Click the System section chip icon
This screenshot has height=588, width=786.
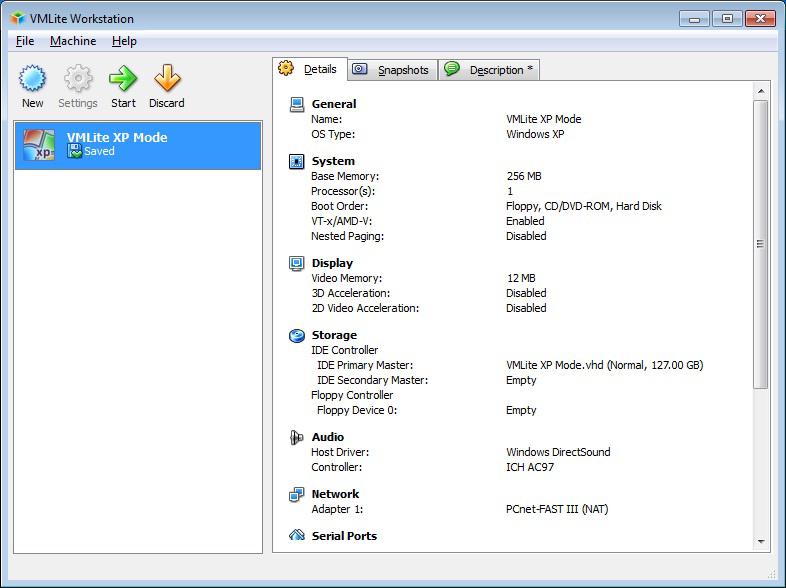pos(297,161)
